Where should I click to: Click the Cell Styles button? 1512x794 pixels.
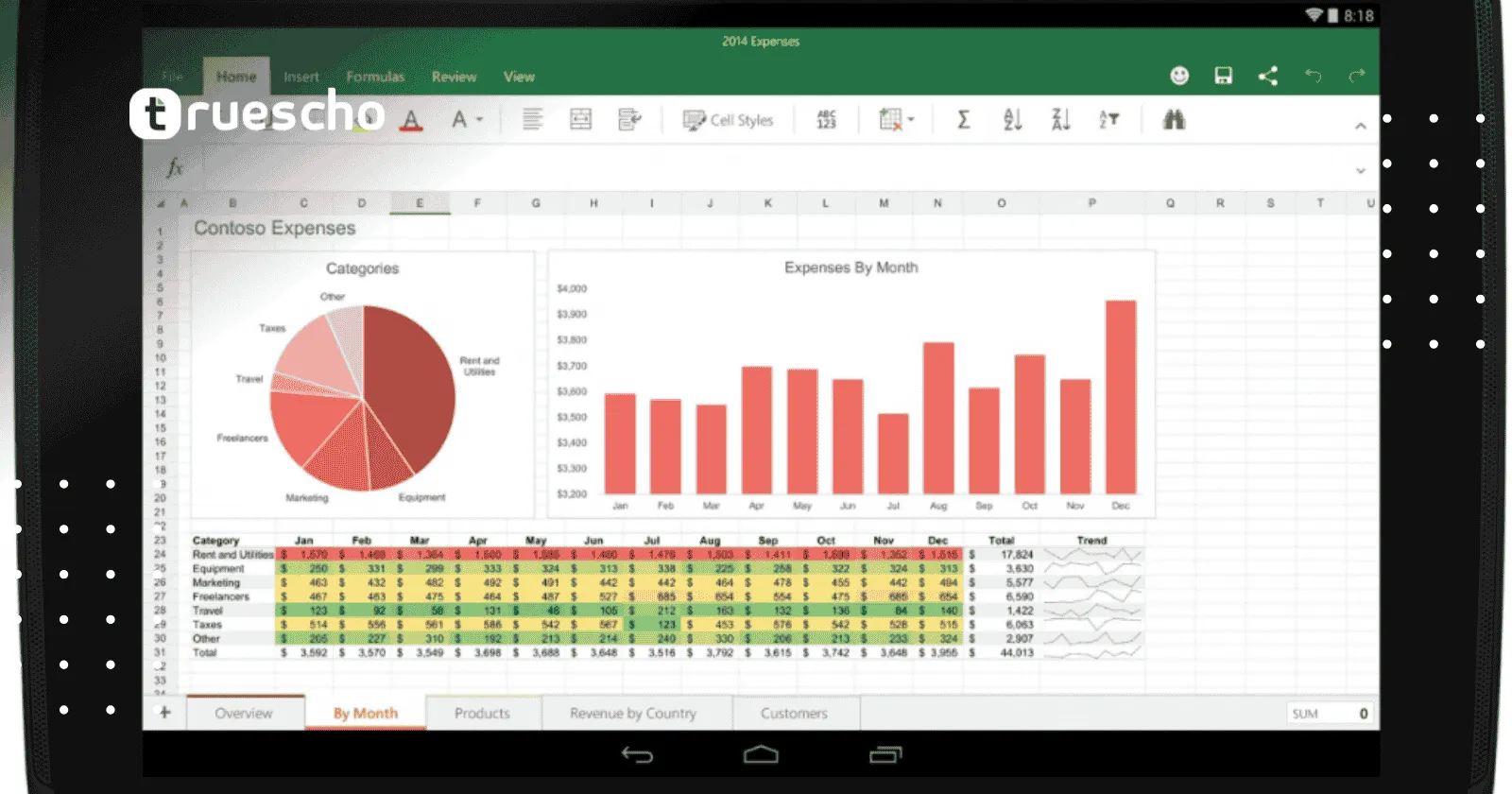pyautogui.click(x=729, y=120)
